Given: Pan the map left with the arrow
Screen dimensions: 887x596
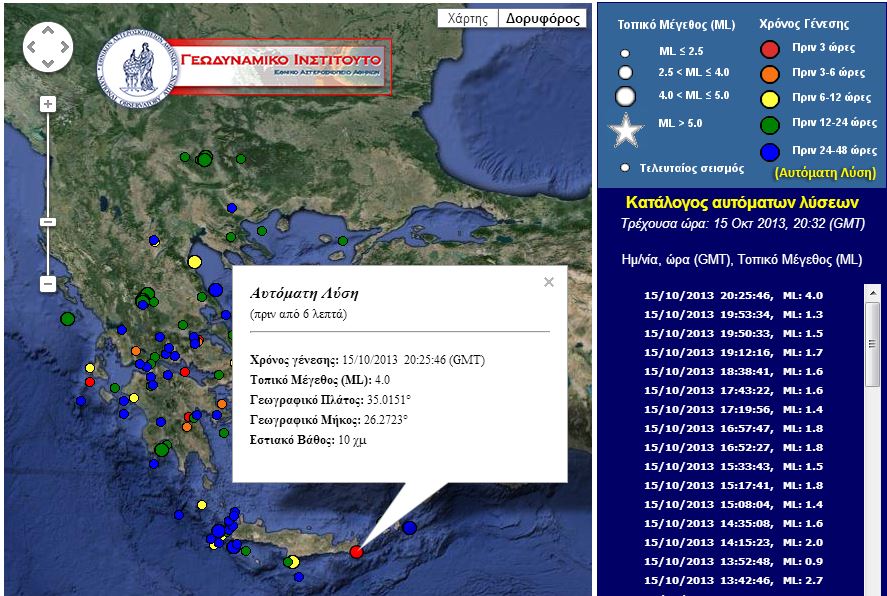Looking at the screenshot, I should pyautogui.click(x=32, y=47).
